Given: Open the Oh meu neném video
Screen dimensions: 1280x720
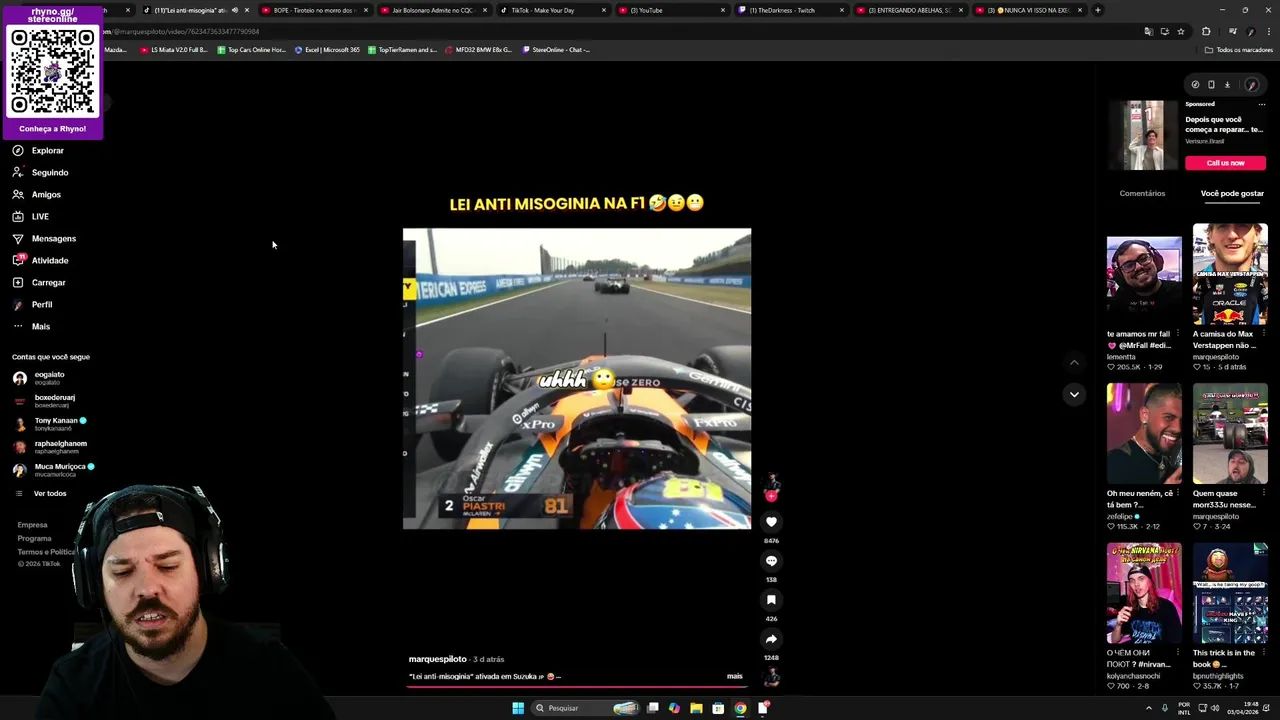Looking at the screenshot, I should [x=1144, y=434].
